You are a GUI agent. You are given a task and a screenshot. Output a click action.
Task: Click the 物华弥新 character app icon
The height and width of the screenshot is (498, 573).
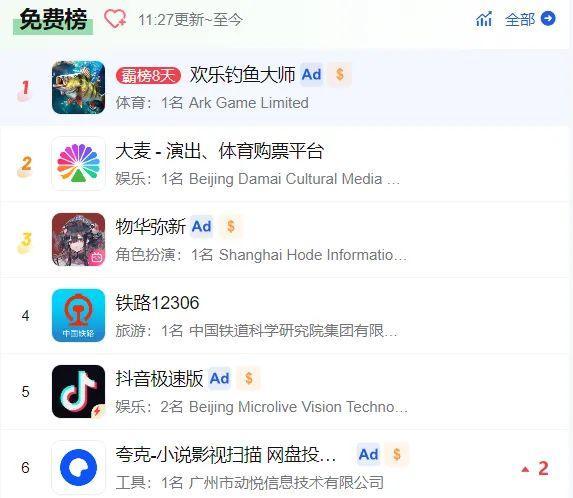78,239
